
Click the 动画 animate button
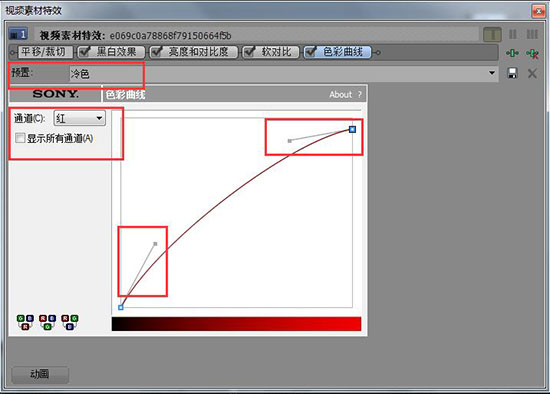[x=40, y=374]
